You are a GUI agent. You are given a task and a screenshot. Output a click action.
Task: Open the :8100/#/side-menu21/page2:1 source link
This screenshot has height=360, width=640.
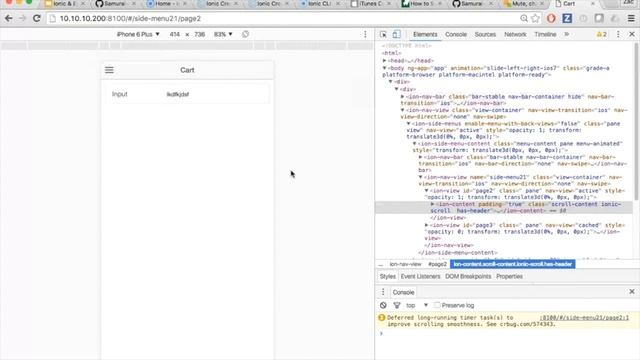coord(584,318)
